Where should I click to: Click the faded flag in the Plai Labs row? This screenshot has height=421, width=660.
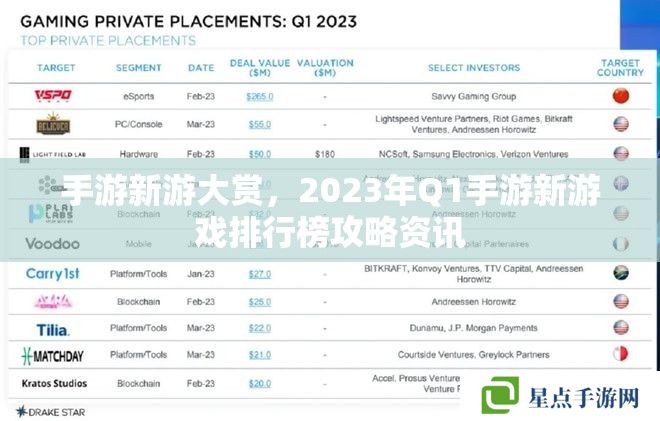coord(621,213)
